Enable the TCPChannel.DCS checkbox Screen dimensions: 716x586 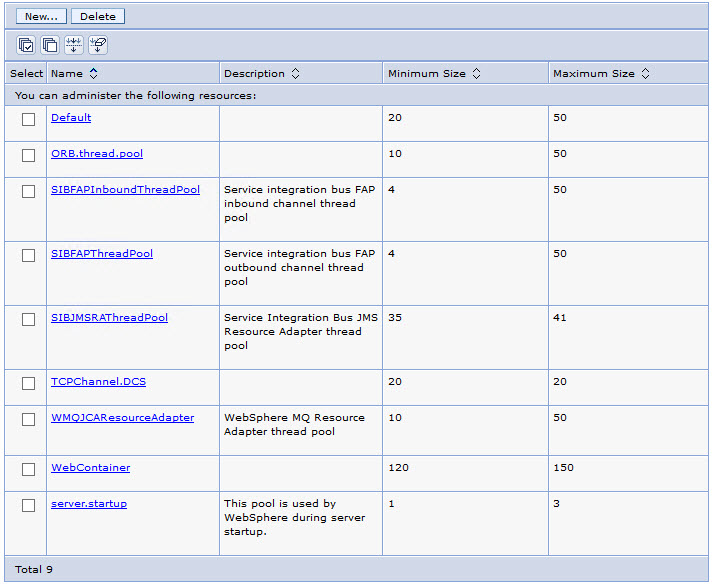[28, 383]
